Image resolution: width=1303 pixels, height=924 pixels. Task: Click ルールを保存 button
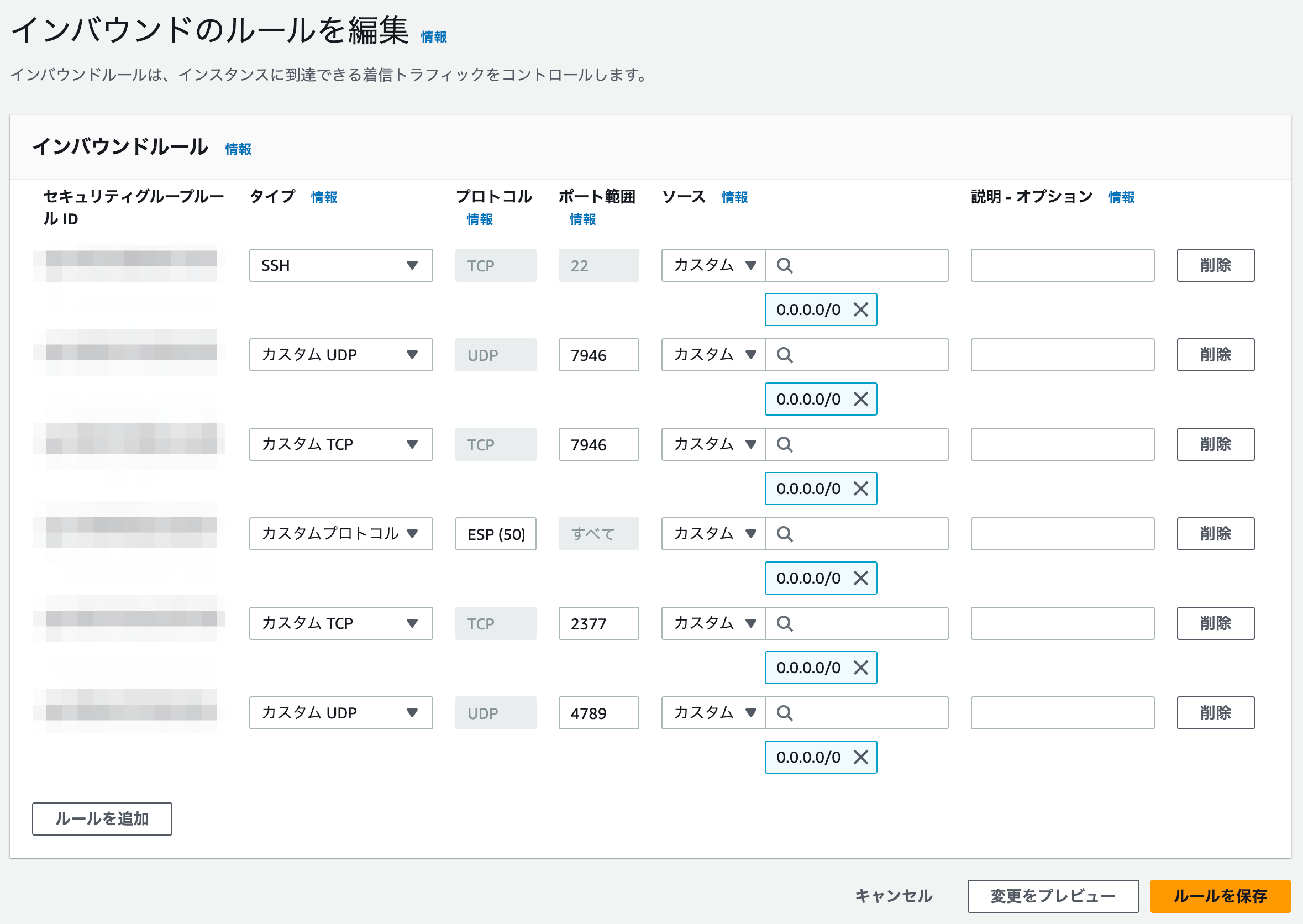1220,896
